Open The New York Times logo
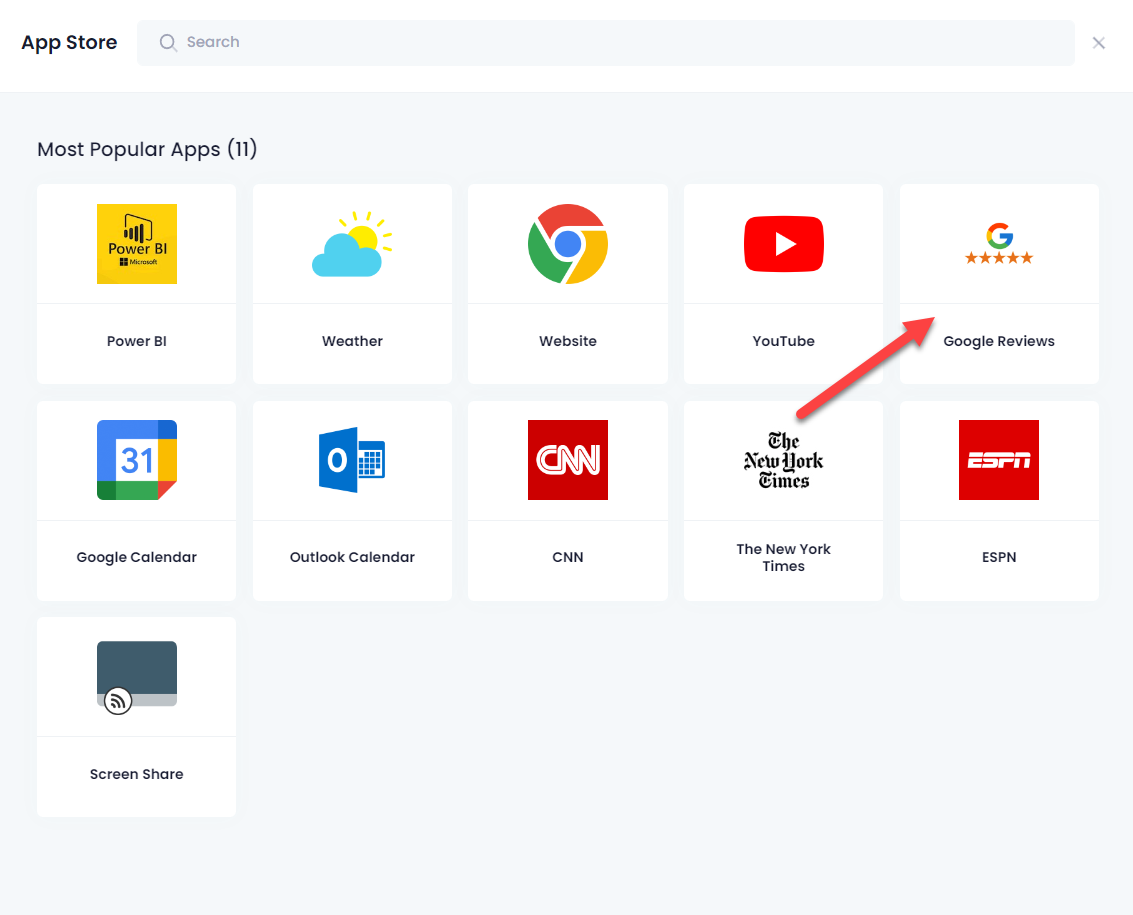The height and width of the screenshot is (915, 1133). [783, 460]
